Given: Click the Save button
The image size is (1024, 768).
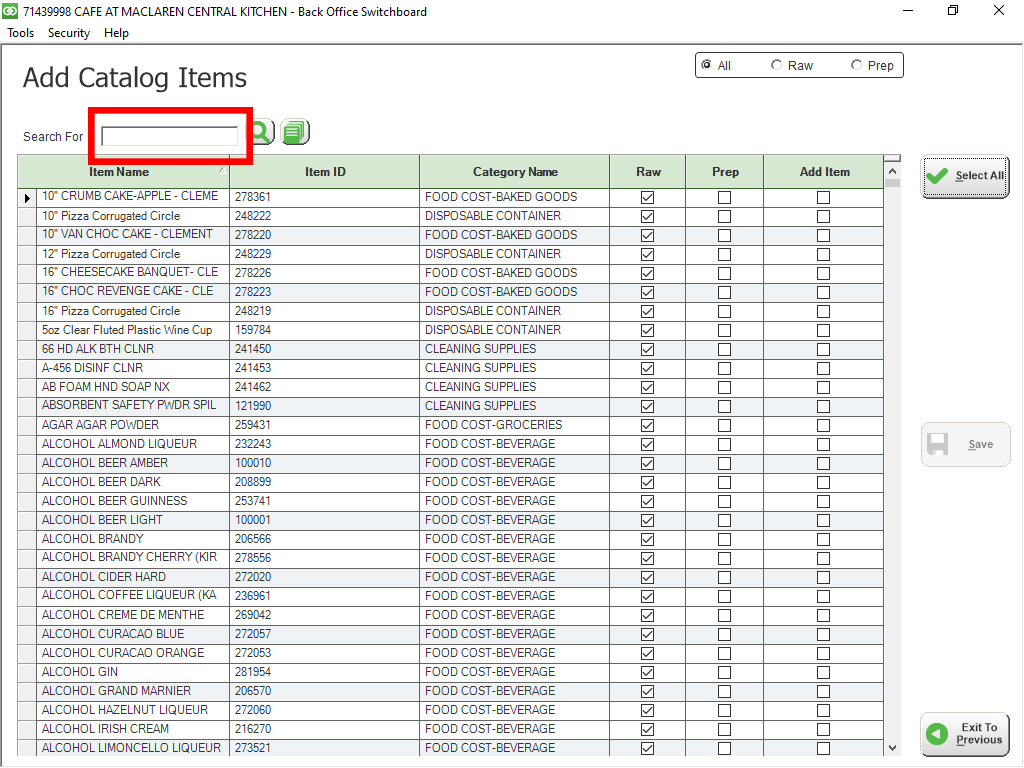Looking at the screenshot, I should click(964, 444).
